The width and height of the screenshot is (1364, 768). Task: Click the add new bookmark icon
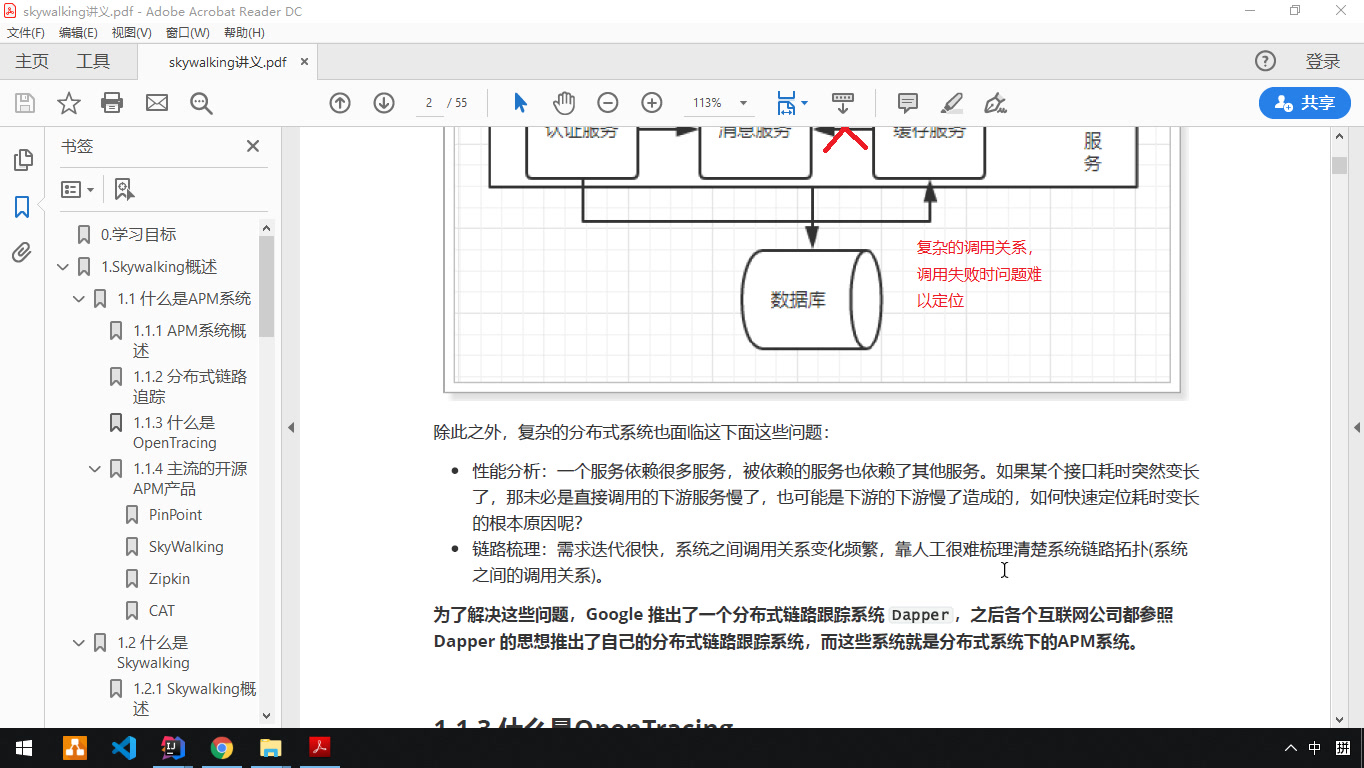tap(124, 189)
